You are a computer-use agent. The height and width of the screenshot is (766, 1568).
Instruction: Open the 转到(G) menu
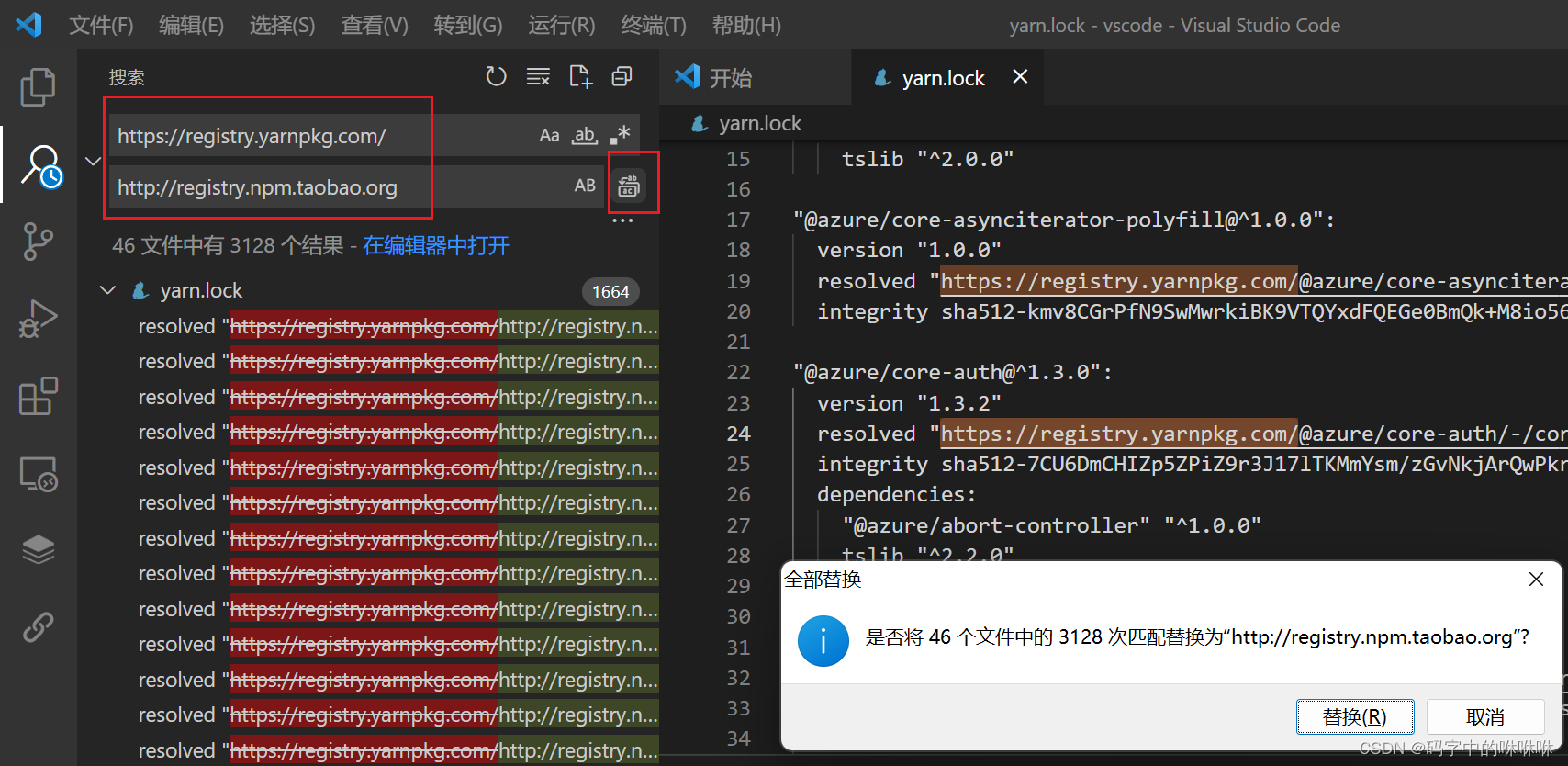pos(468,25)
